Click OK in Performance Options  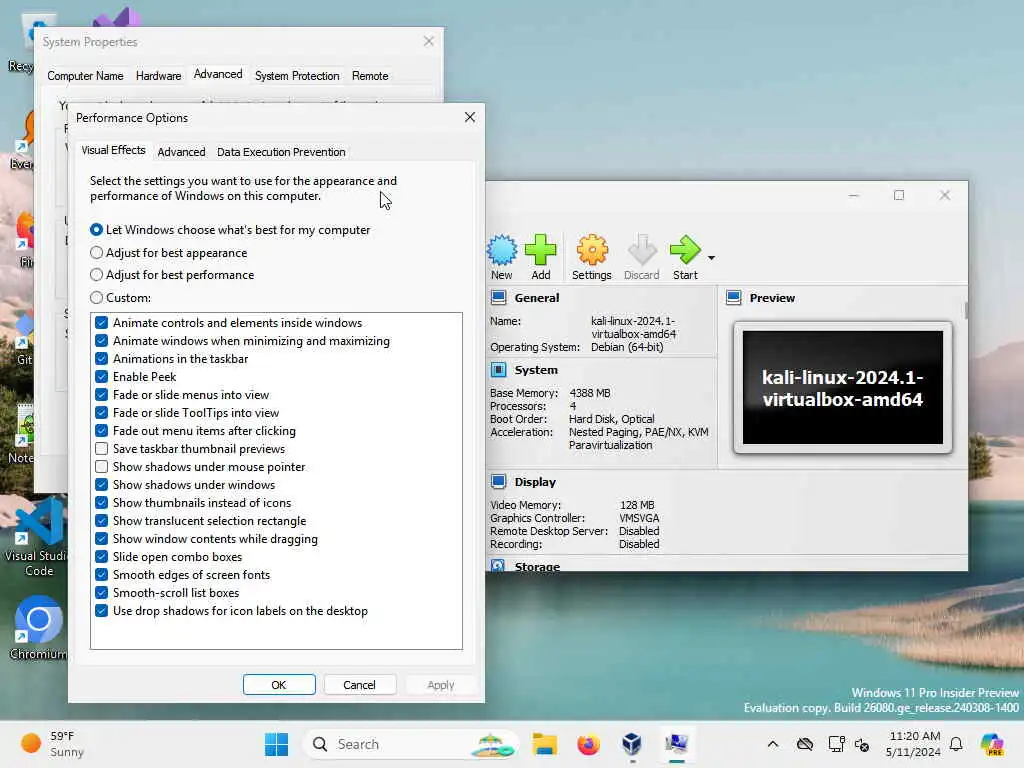(279, 685)
